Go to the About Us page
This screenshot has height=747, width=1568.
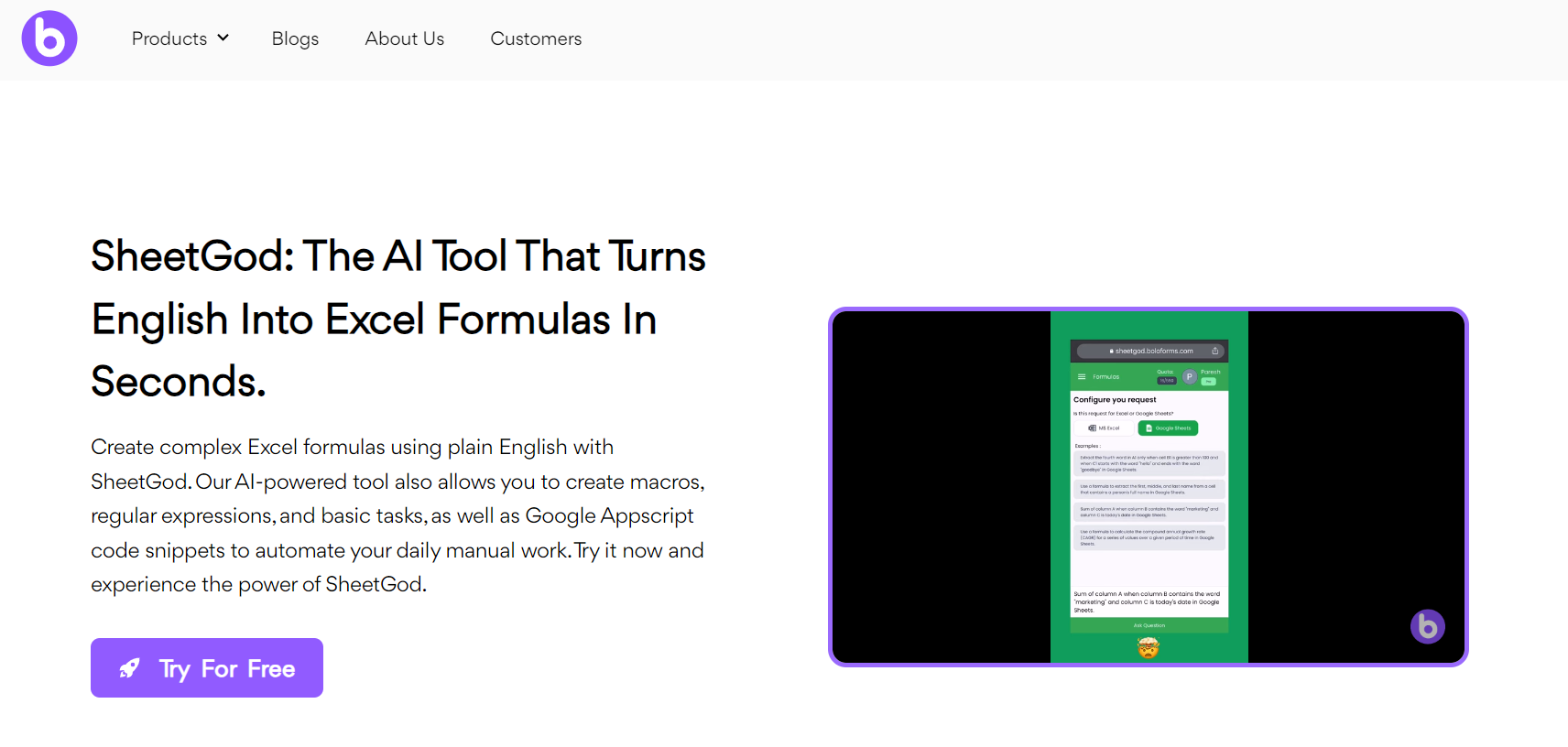click(x=405, y=38)
